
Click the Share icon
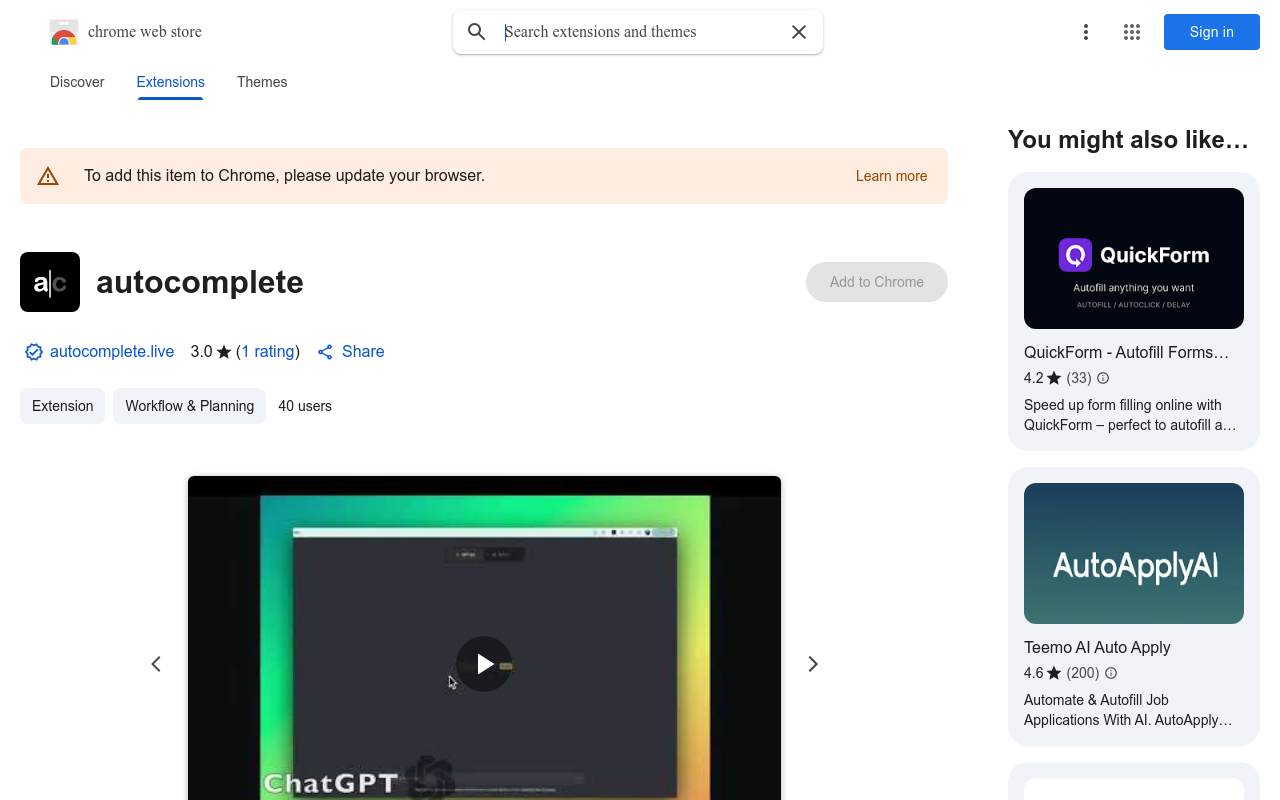325,352
